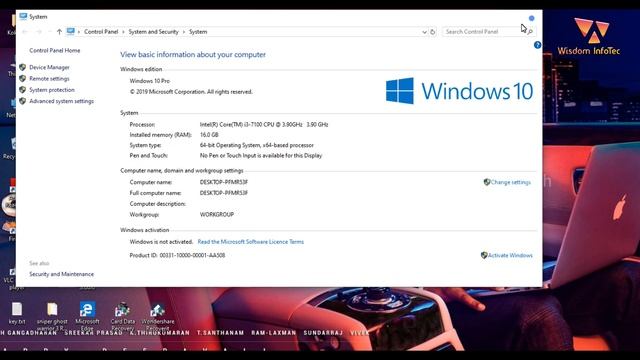Click the refresh icon in the address bar
The width and height of the screenshot is (640, 360).
pos(433,32)
